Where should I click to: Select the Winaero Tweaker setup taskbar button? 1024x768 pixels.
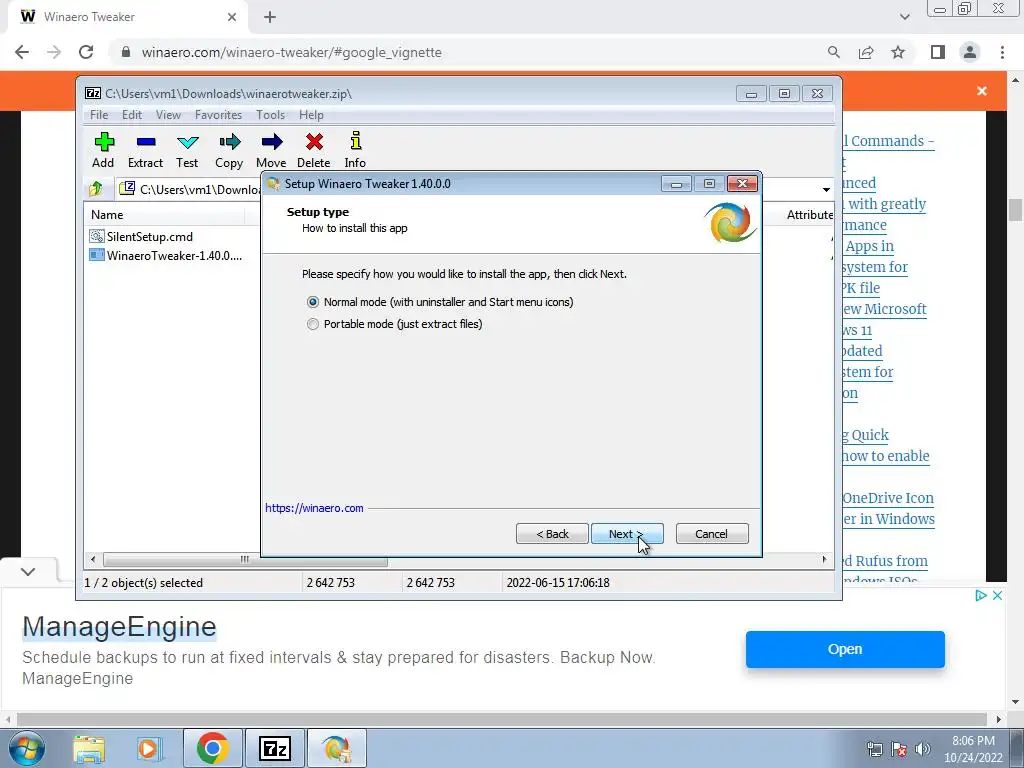(336, 748)
